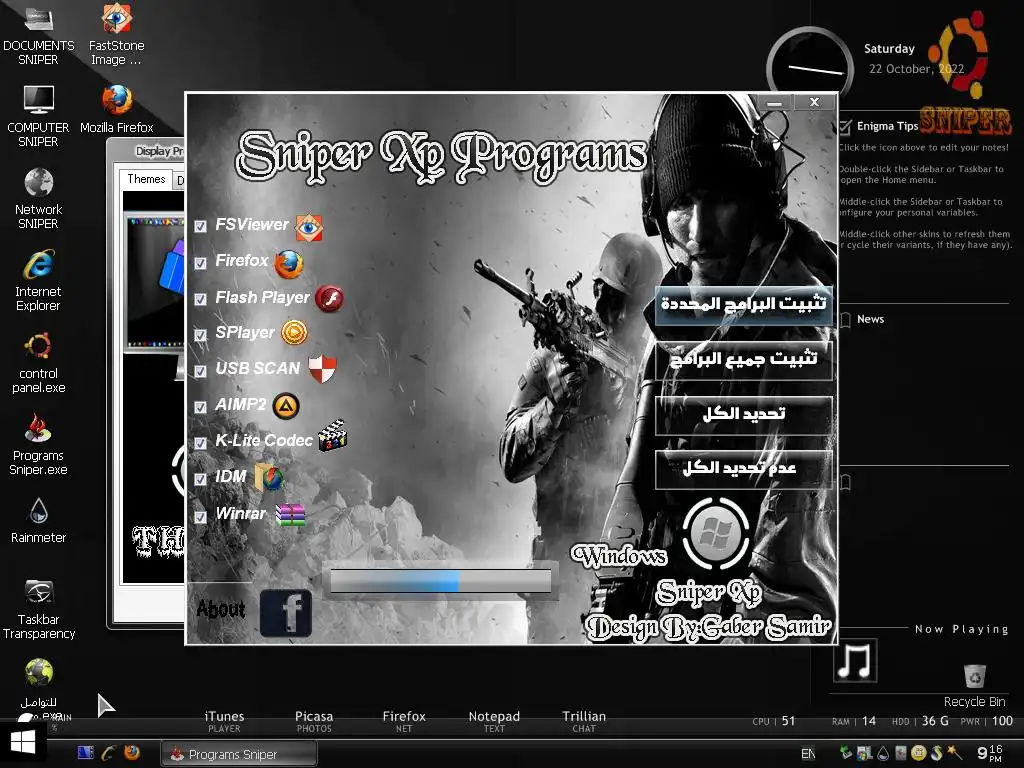Click the About label
1024x768 pixels.
tap(221, 609)
